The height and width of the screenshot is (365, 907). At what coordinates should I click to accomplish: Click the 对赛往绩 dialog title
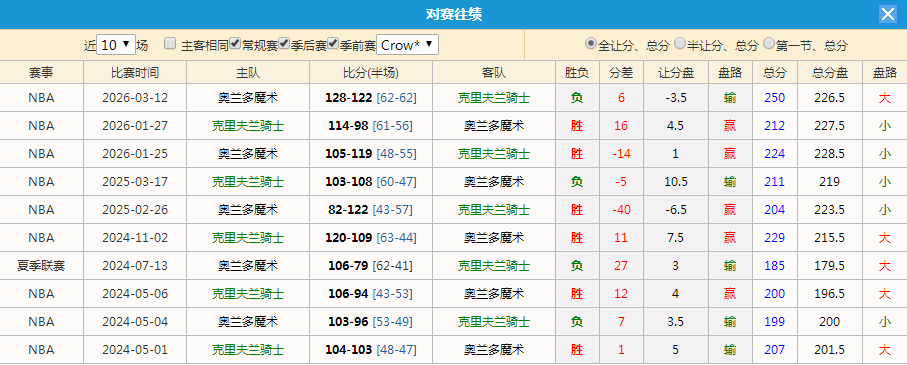click(x=454, y=14)
